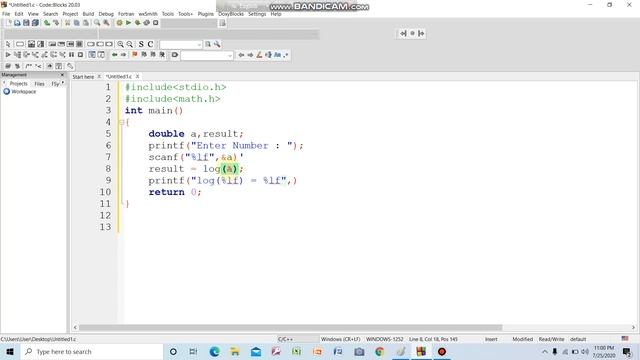Viewport: 640px width, 360px height.
Task: Click Management panel right tab arrow
Action: point(62,83)
